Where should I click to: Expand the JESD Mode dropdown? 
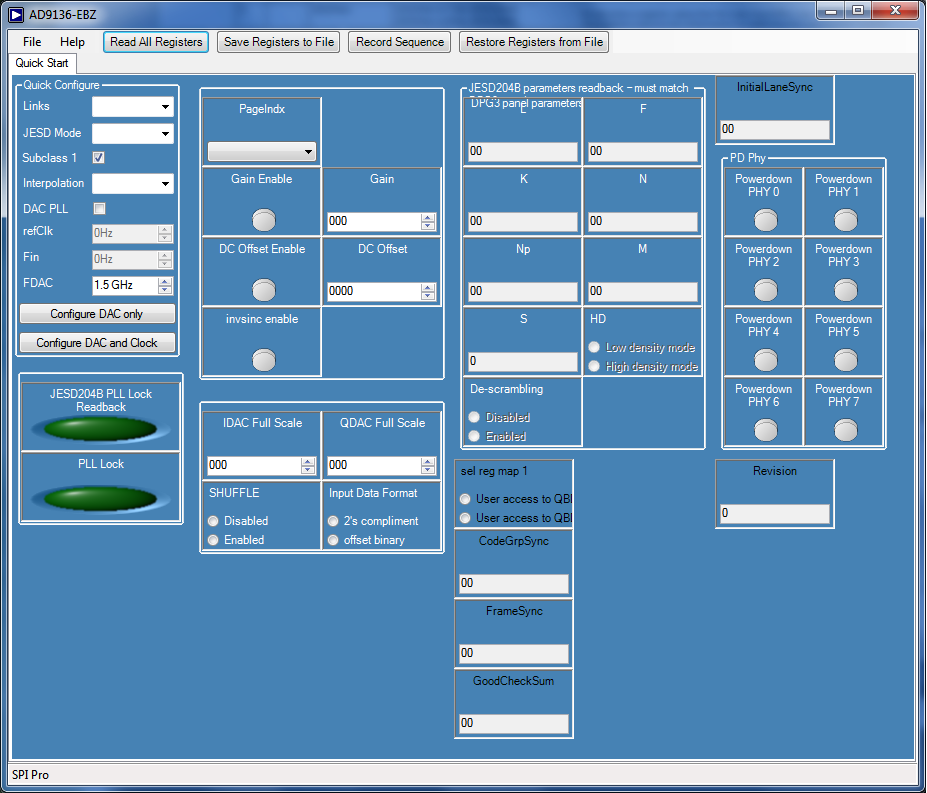tap(133, 133)
